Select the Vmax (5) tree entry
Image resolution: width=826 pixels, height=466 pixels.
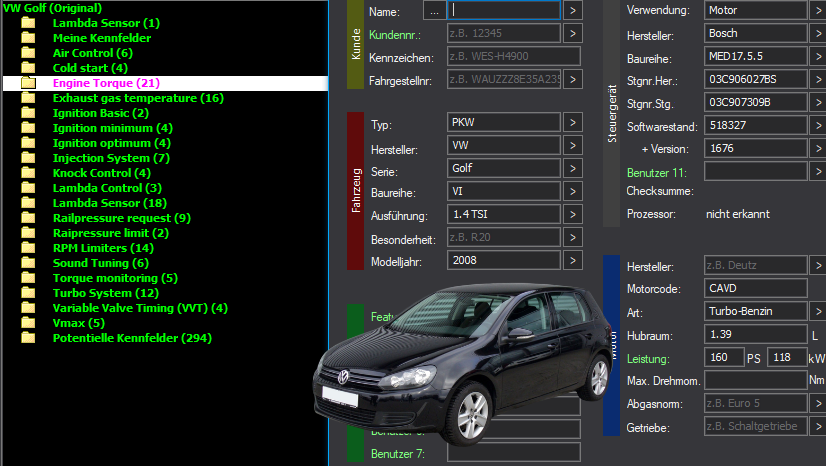[78, 323]
